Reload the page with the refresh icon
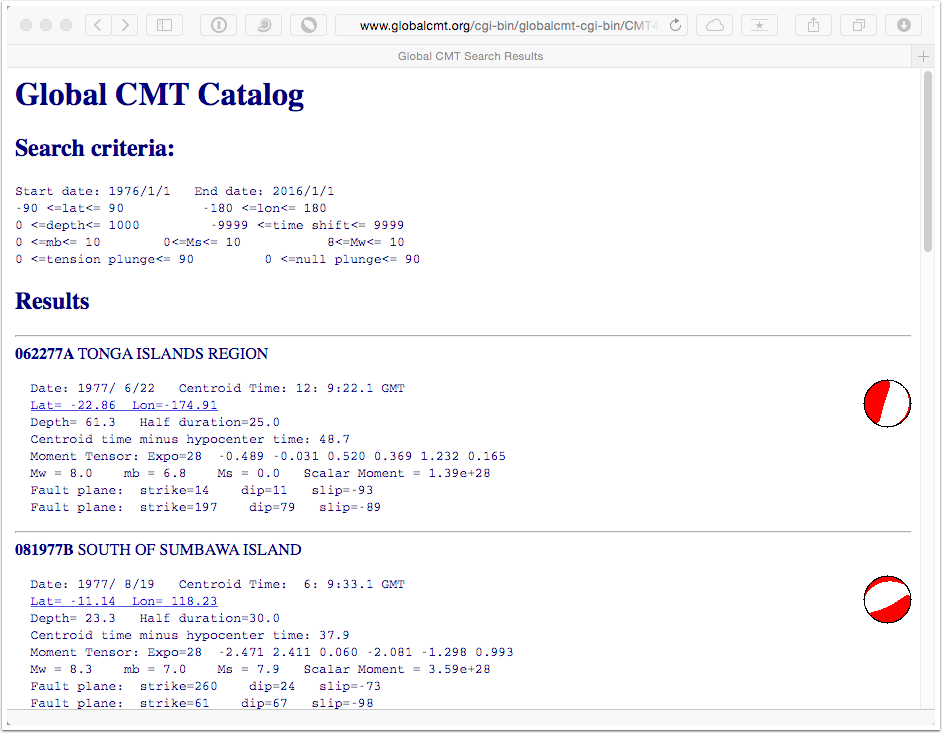This screenshot has height=733, width=942. [x=675, y=25]
